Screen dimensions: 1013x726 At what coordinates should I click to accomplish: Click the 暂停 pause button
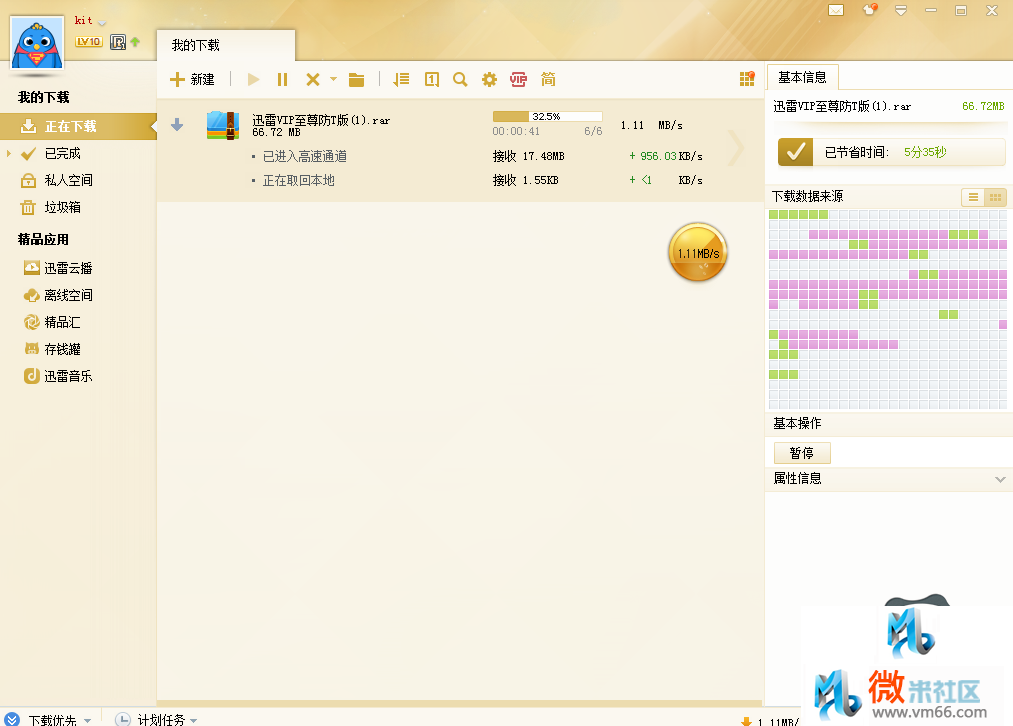coord(802,453)
